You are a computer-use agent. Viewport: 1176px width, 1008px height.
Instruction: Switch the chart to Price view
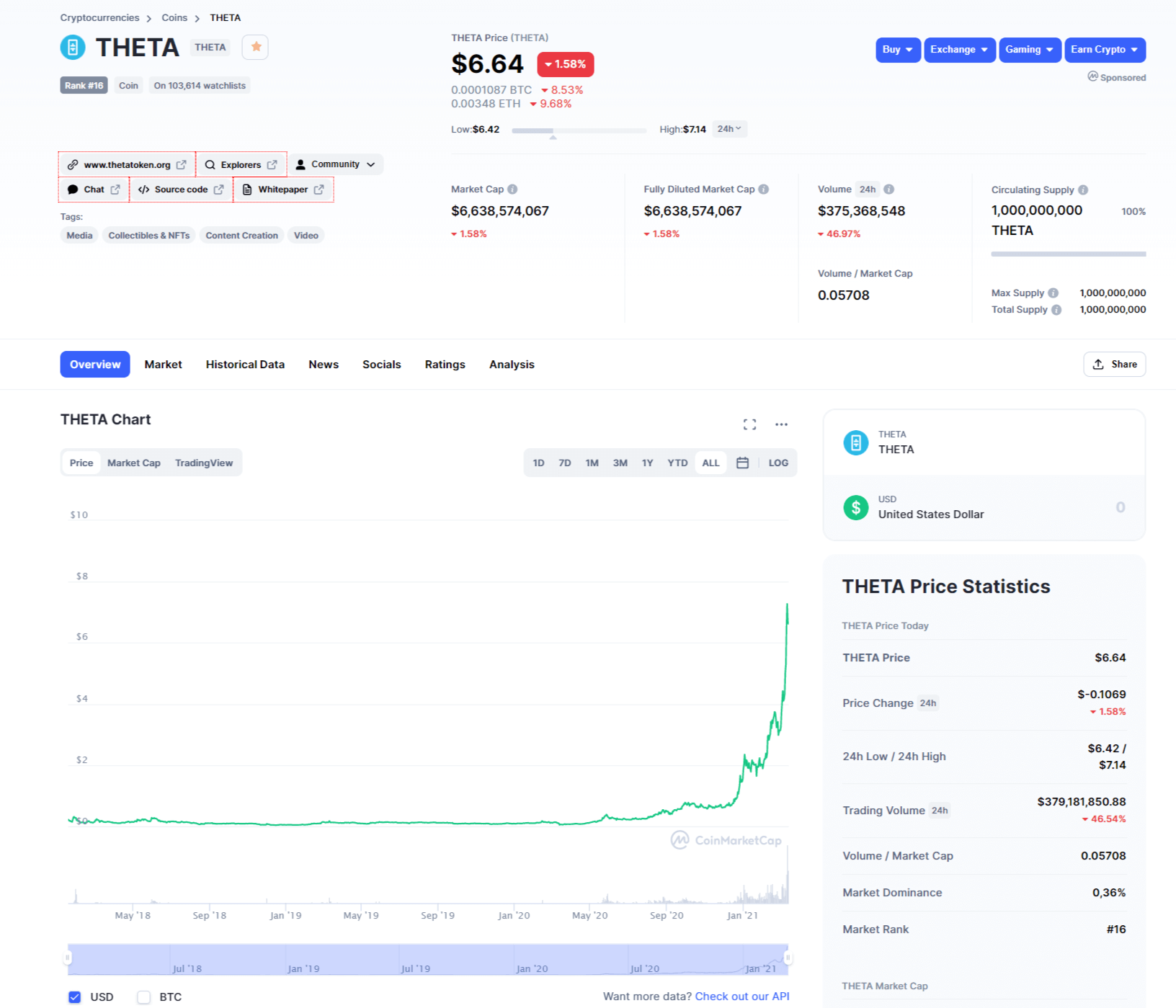(x=81, y=463)
